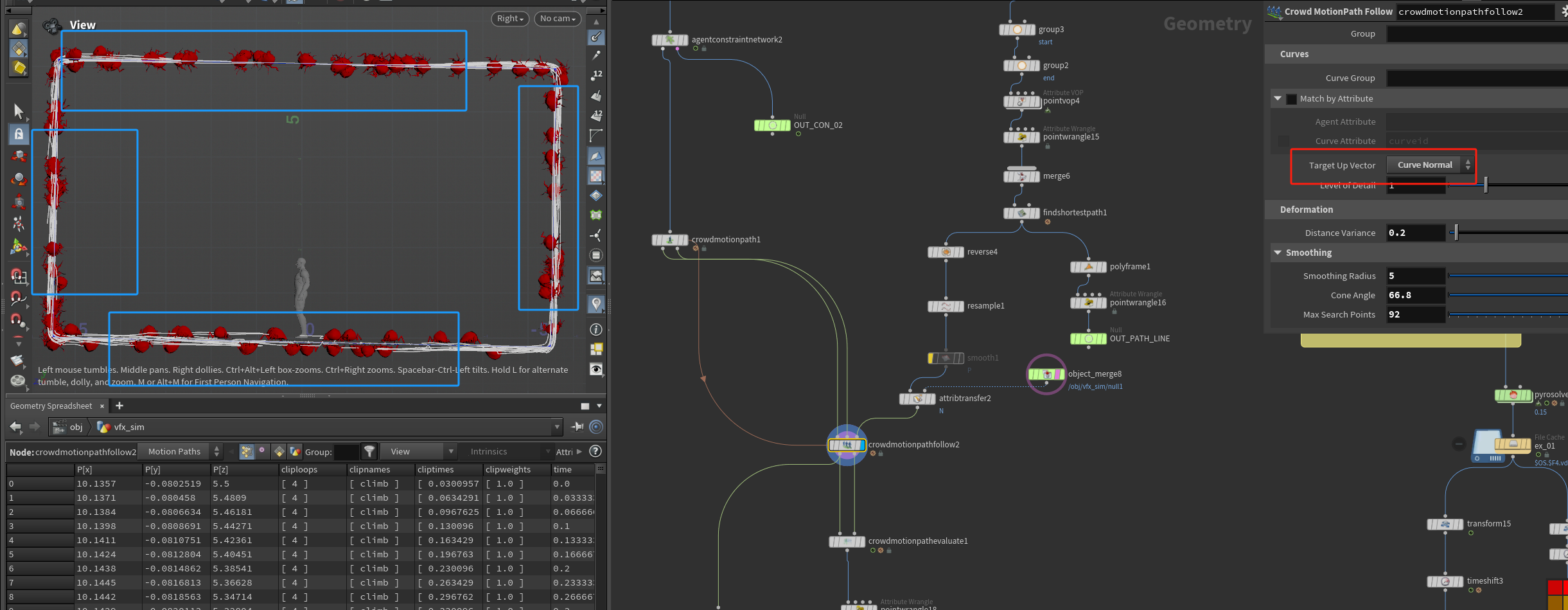Show Points attributes in spreadsheet
1568x610 pixels.
tap(247, 452)
